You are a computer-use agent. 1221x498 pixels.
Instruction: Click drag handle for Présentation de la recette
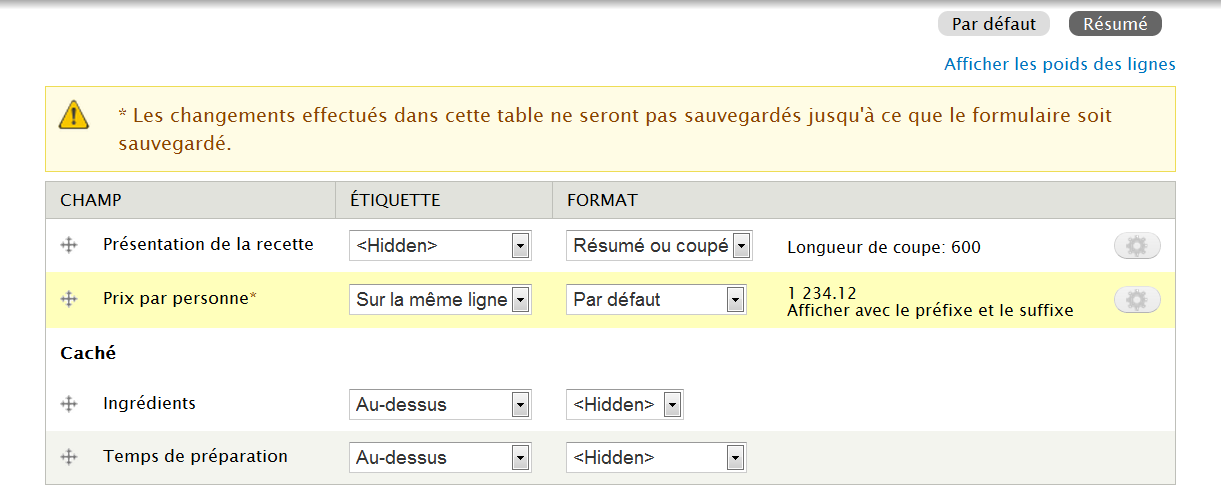[69, 245]
